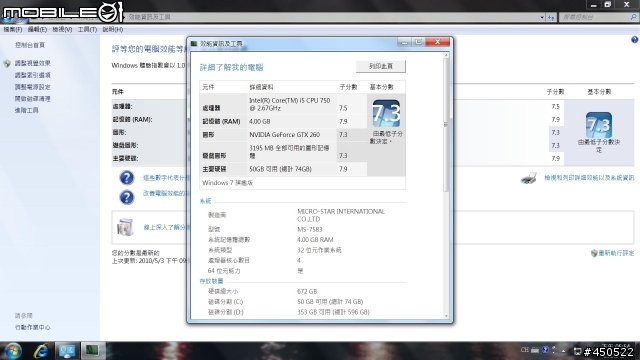The image size is (640, 360).
Task: Open 檢視和列印詳細效能以及系統資訊 link
Action: click(x=589, y=178)
